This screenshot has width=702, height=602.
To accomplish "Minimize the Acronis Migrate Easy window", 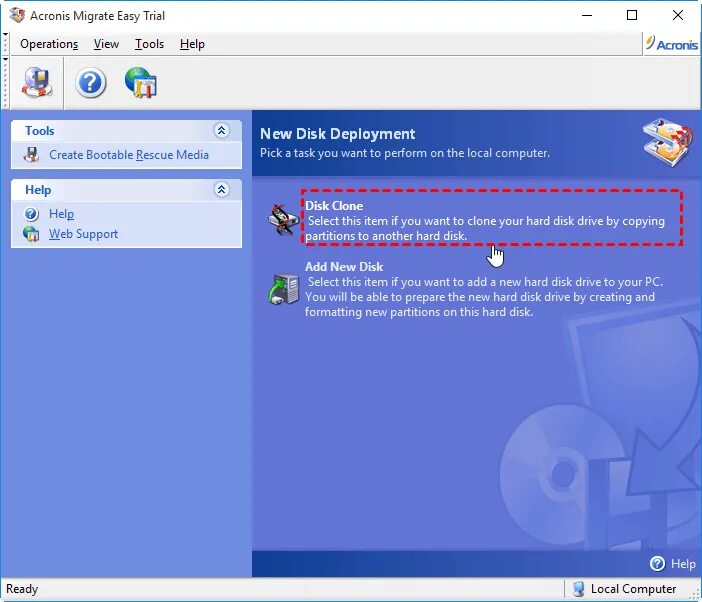I will click(587, 15).
